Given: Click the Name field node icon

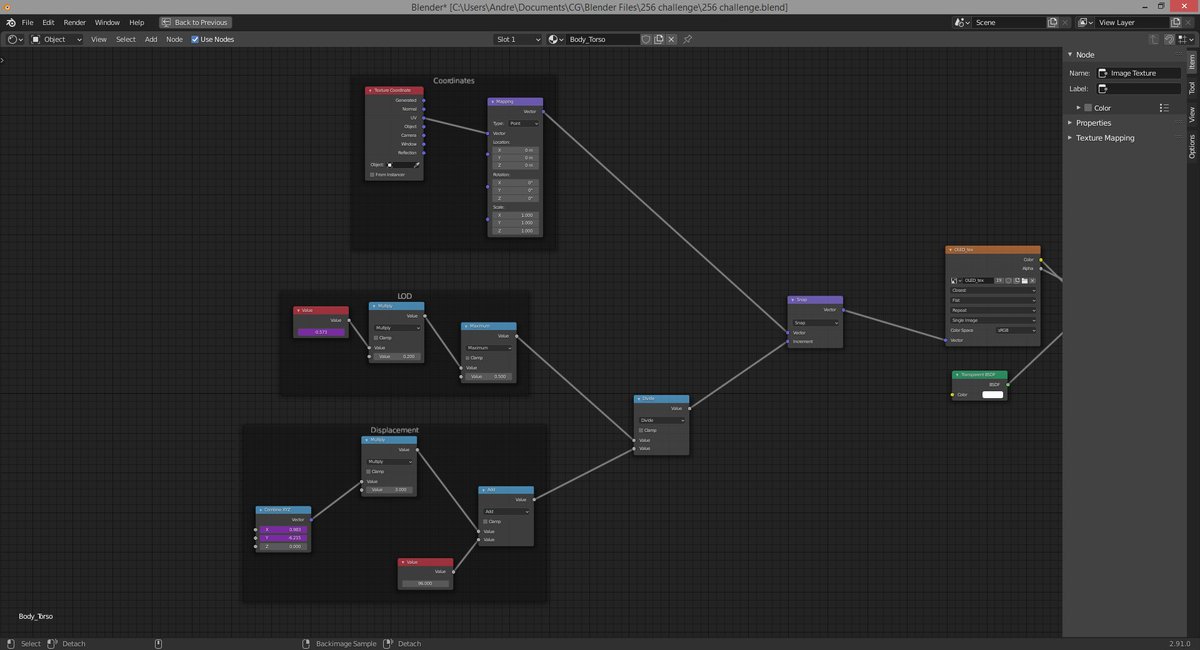Looking at the screenshot, I should (1103, 73).
